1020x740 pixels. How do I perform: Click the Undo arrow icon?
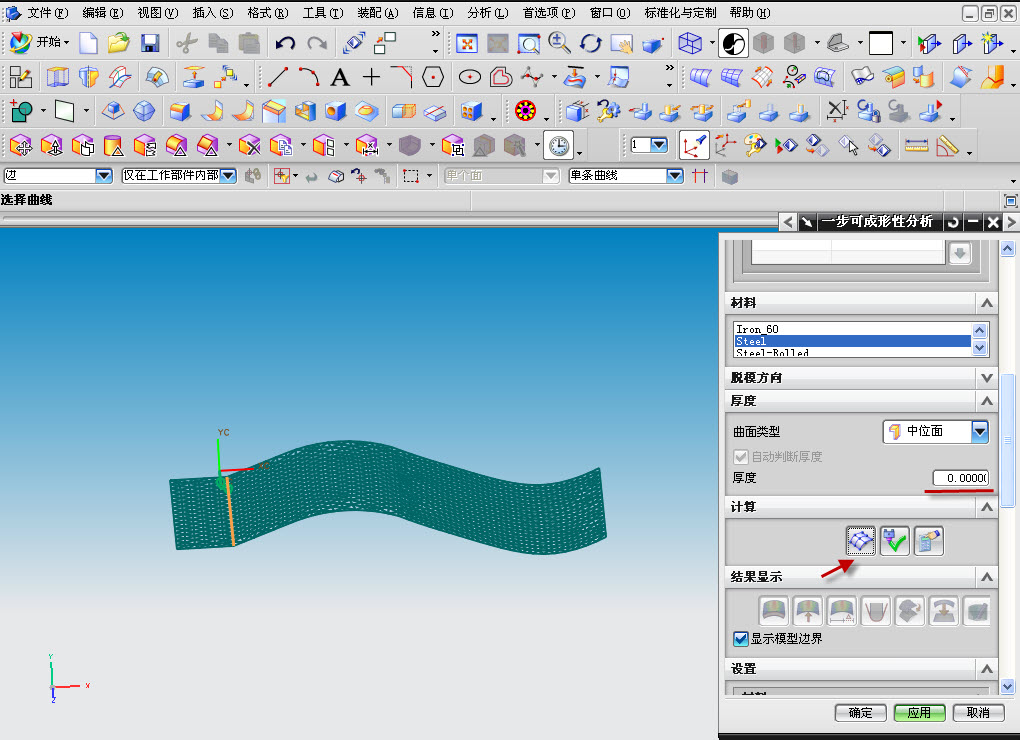point(285,44)
